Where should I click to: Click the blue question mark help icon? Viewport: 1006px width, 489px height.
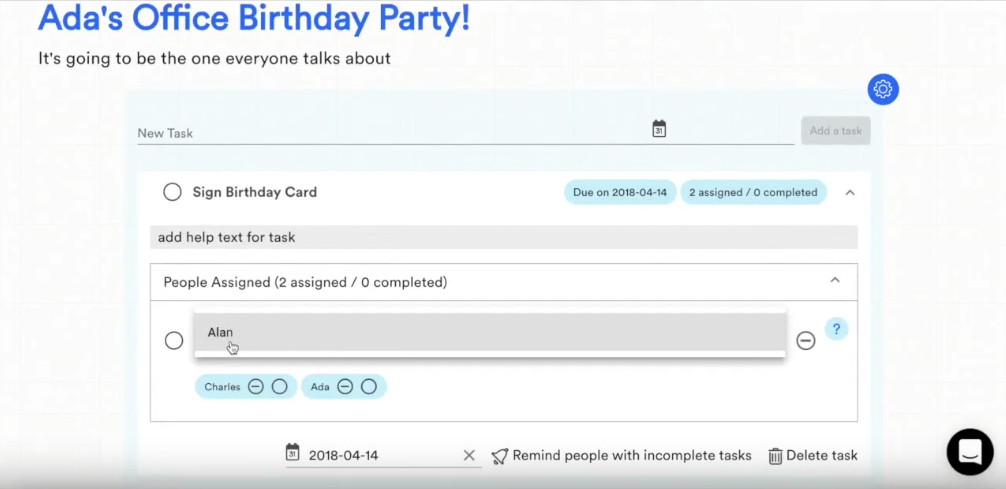[836, 329]
